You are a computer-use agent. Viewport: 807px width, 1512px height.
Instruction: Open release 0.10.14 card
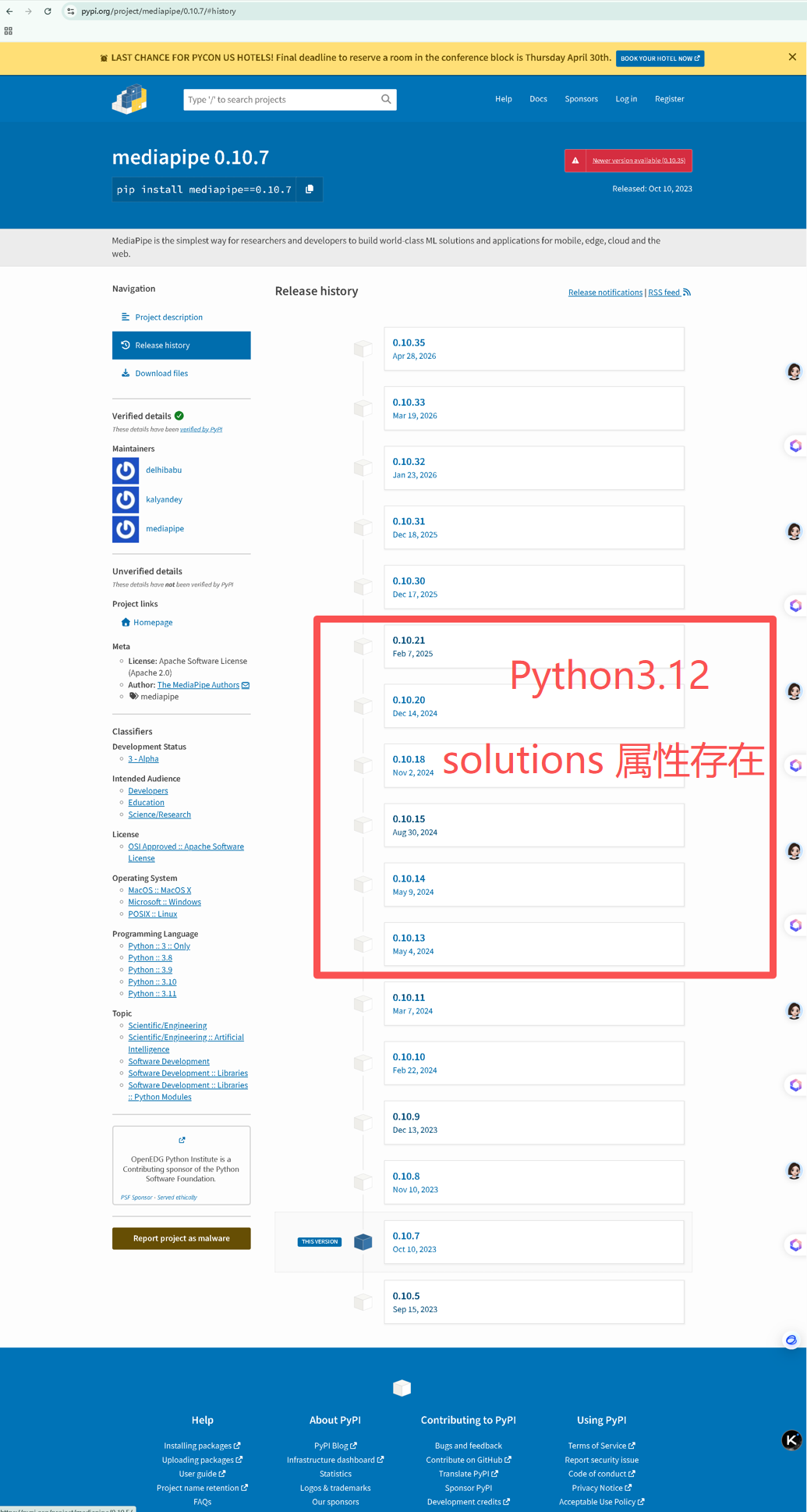point(534,885)
